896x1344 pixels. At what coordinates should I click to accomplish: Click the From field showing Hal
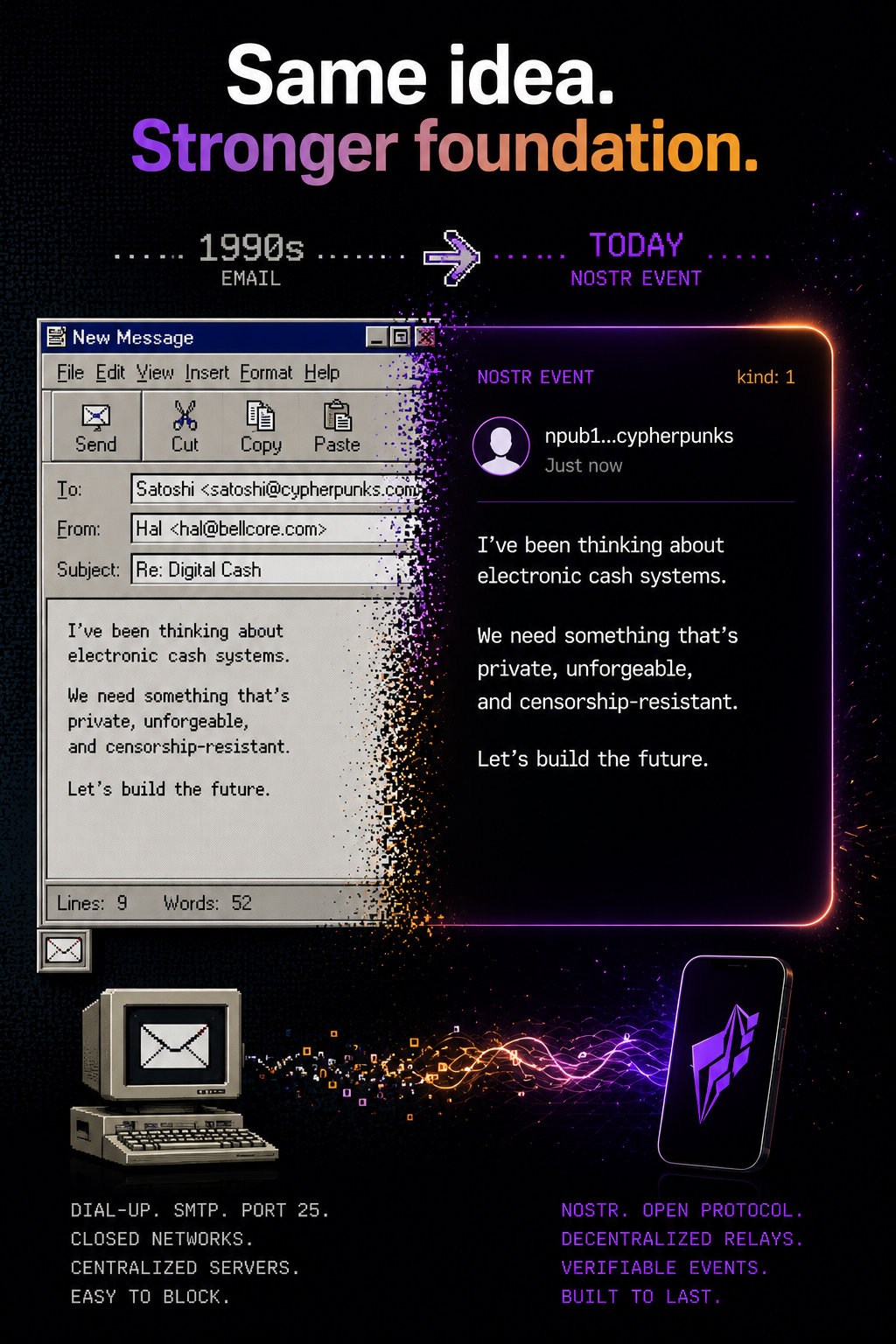coord(271,528)
